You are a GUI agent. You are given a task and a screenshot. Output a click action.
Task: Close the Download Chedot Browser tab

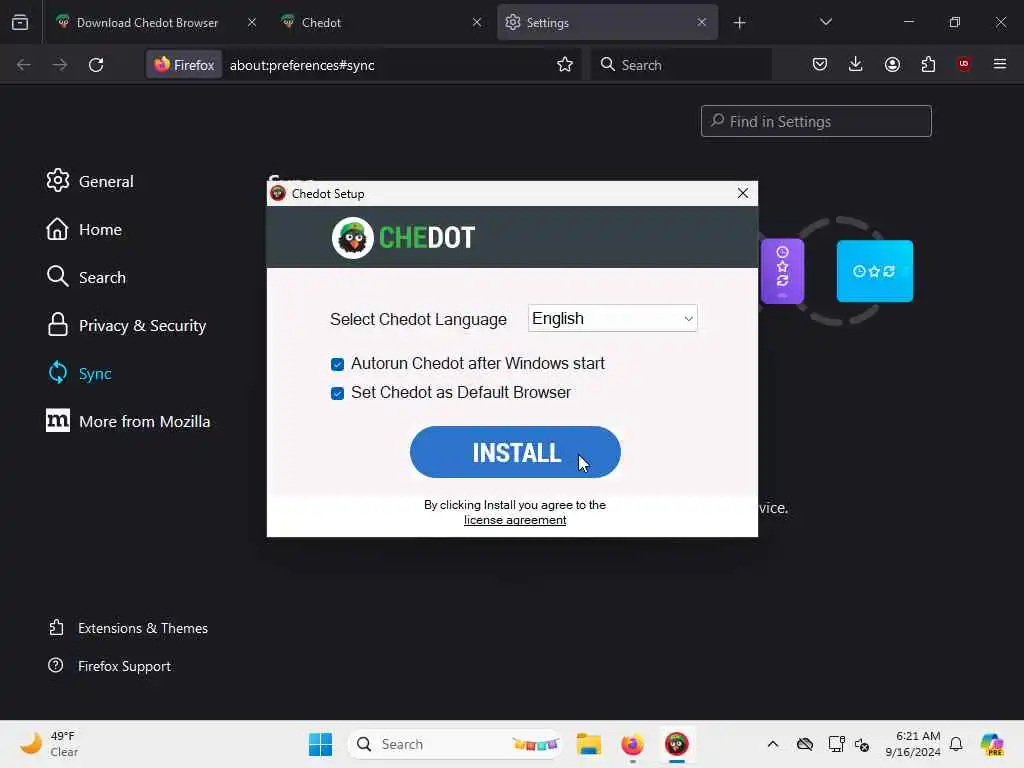tap(251, 22)
